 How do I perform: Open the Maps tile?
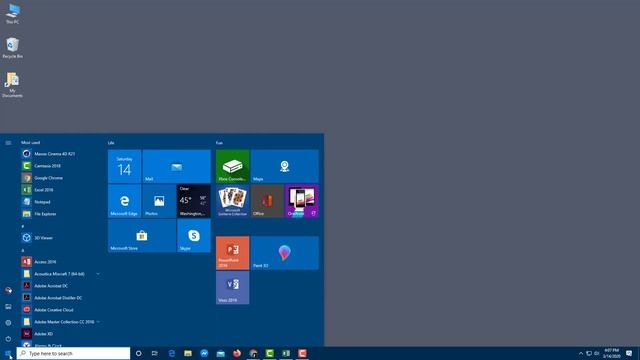(x=284, y=166)
